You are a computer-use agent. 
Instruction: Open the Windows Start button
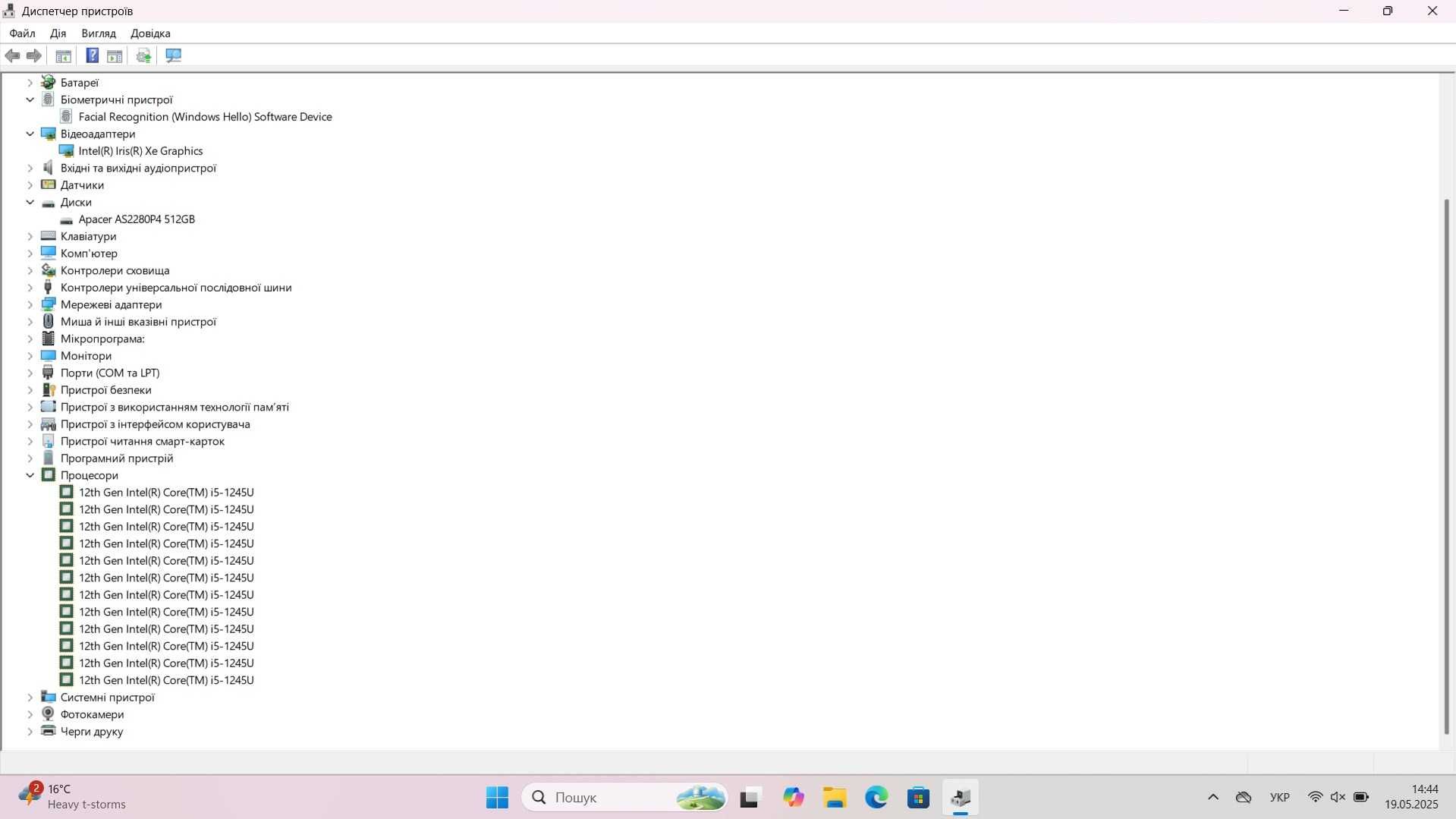pos(497,797)
